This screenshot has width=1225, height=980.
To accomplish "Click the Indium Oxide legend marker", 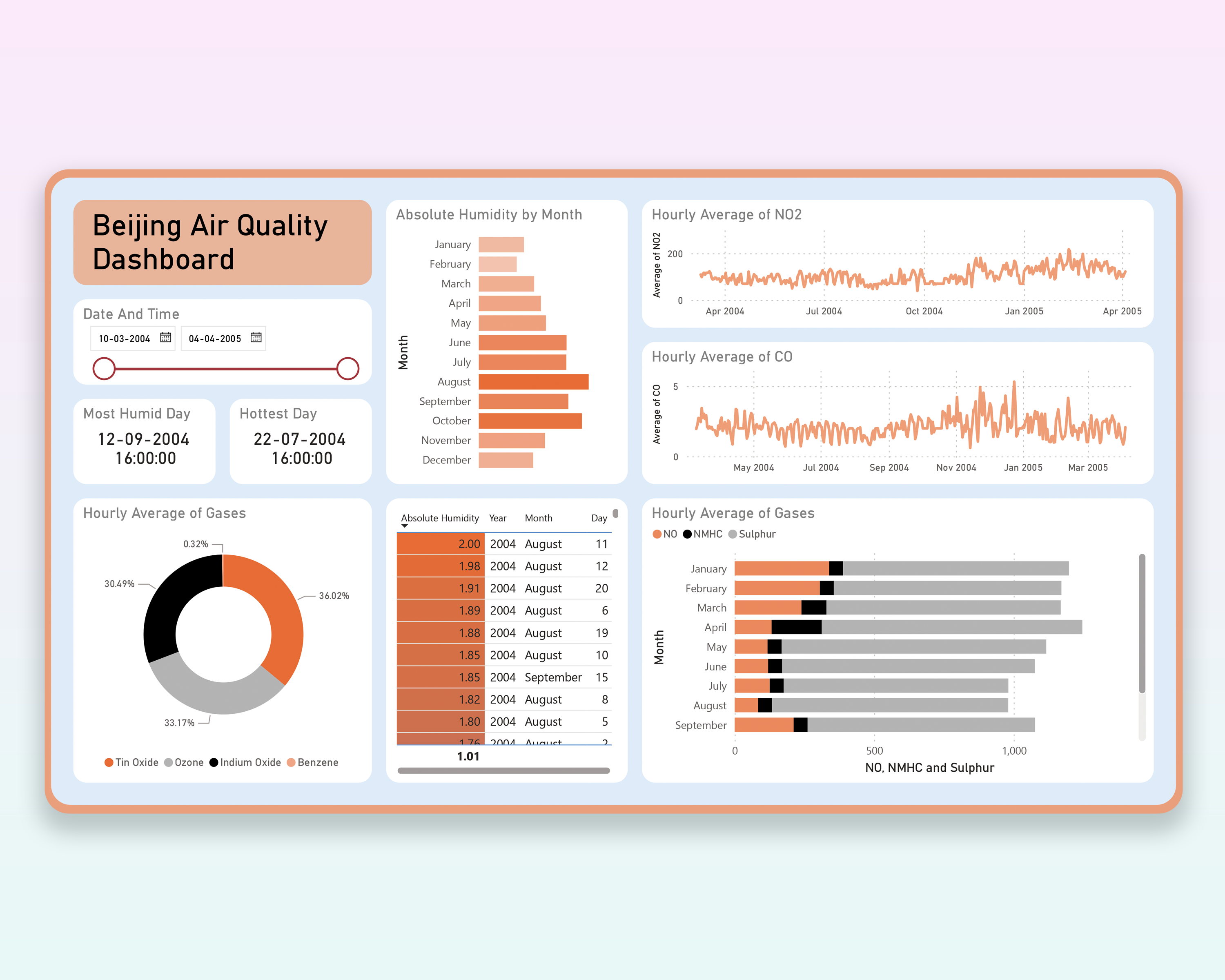I will point(214,762).
